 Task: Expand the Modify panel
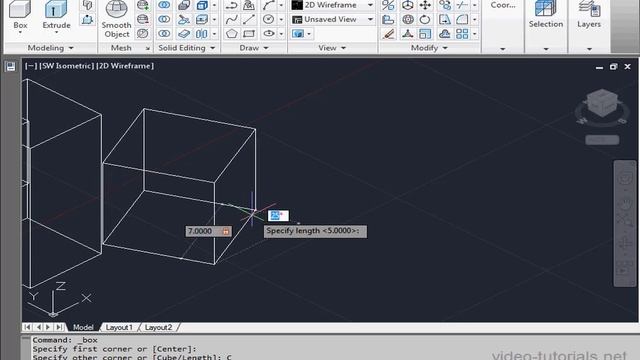click(429, 48)
